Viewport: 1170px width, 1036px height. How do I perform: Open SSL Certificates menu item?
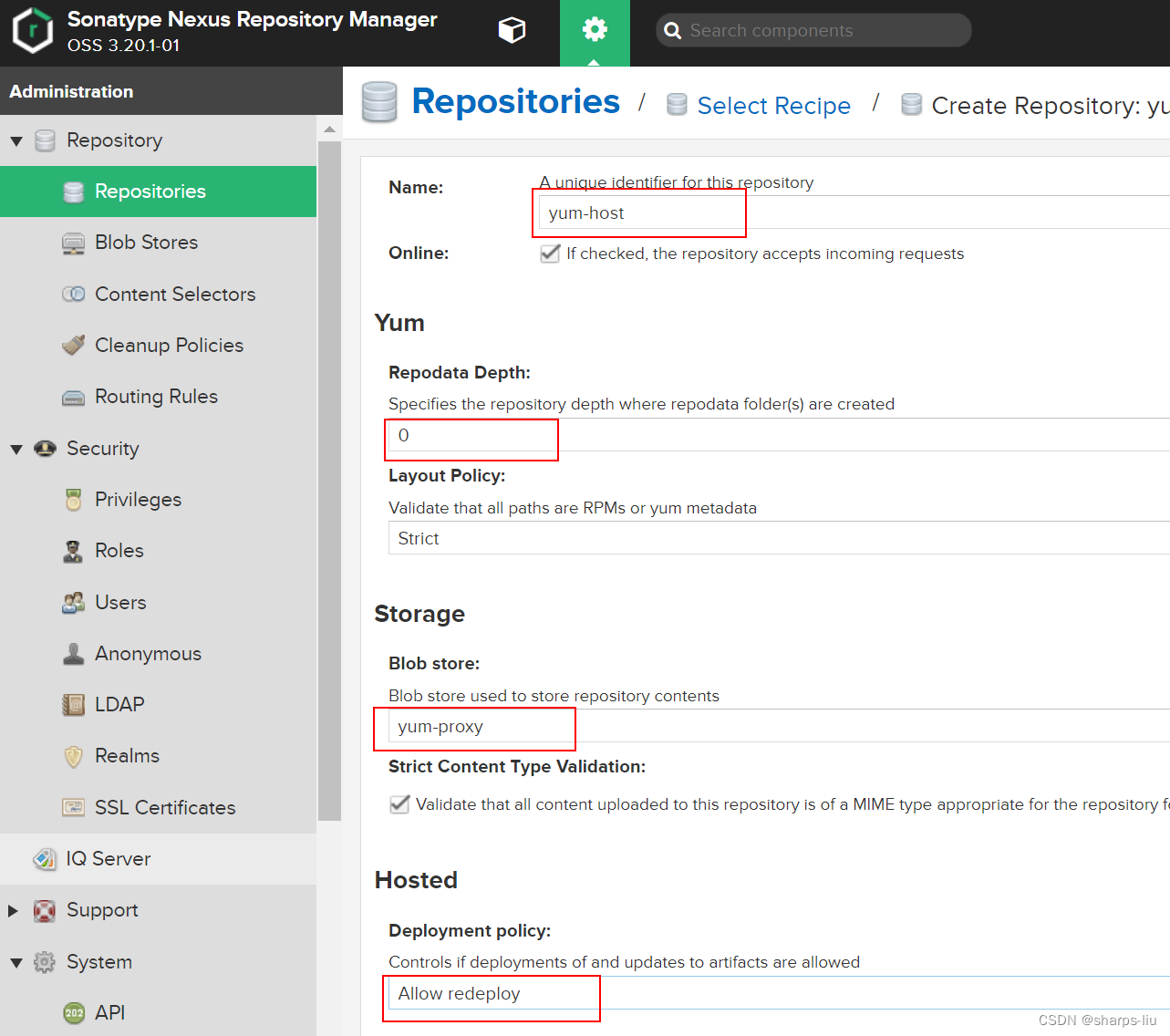[x=159, y=807]
